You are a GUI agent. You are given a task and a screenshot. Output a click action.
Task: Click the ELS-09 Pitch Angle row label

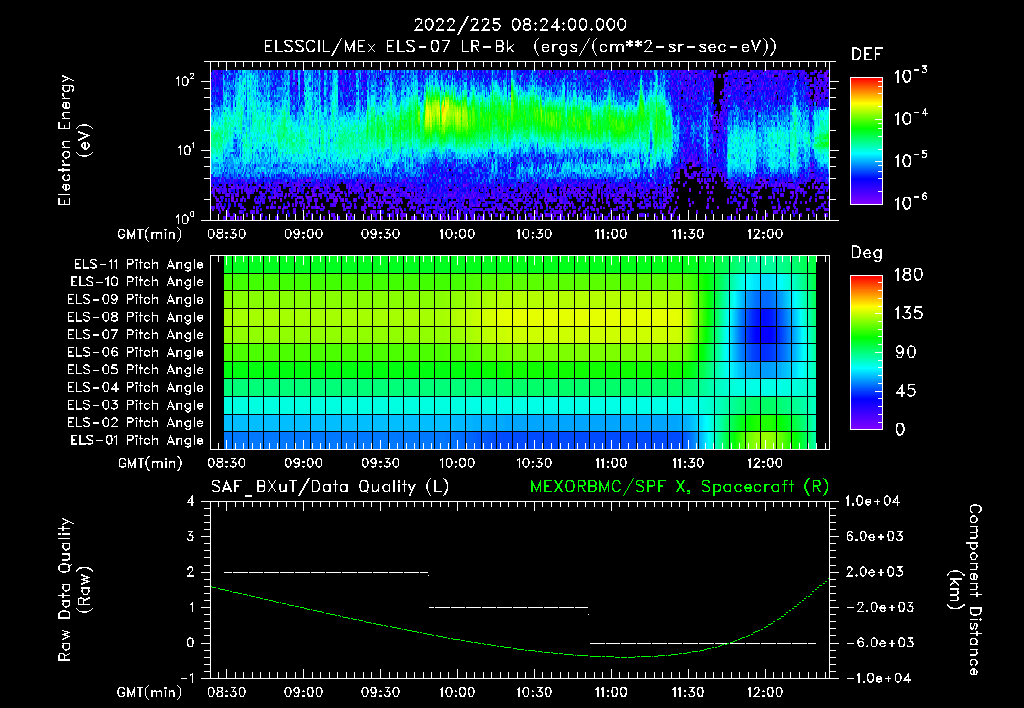click(x=136, y=300)
